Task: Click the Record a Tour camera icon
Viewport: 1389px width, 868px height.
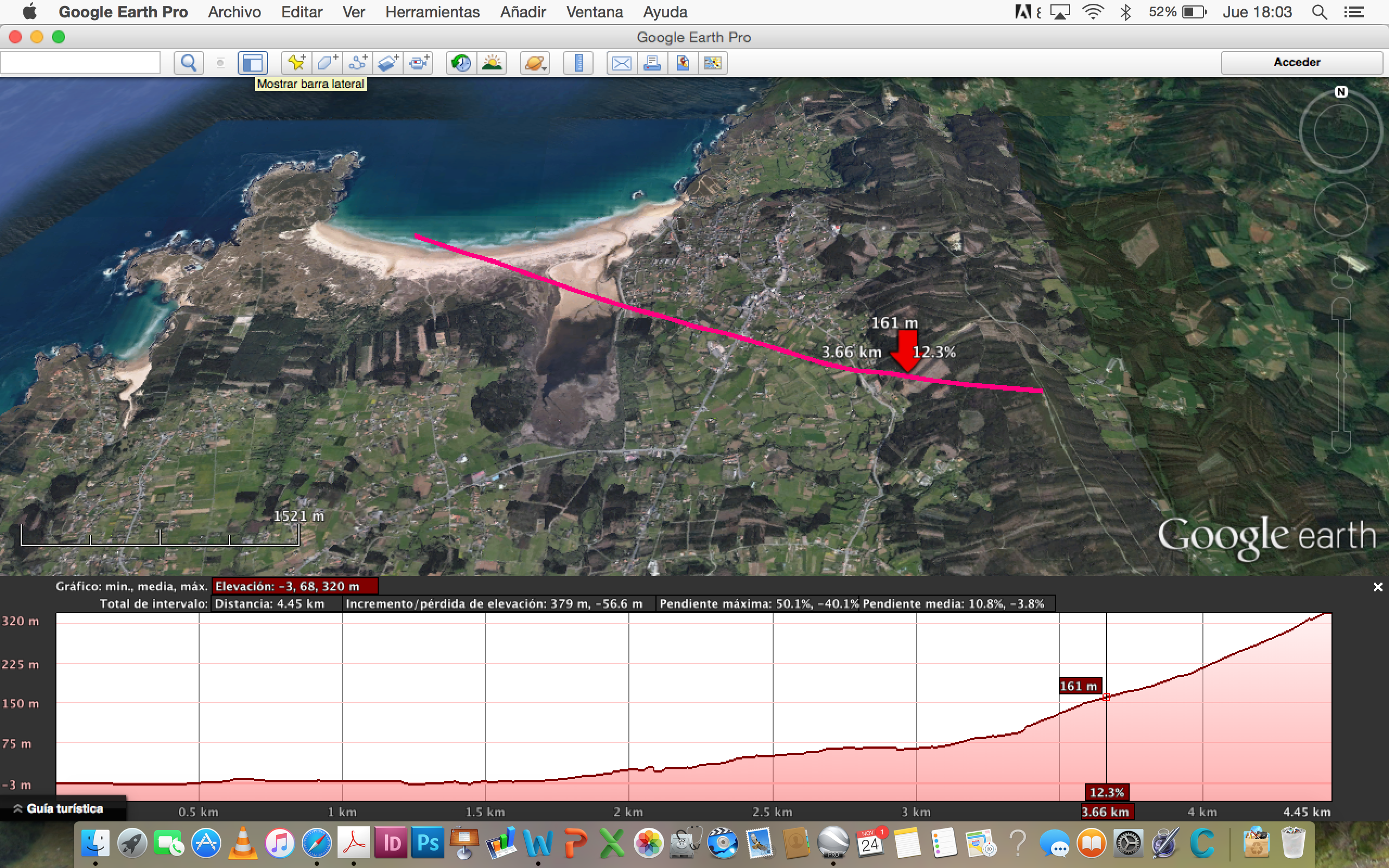Action: [418, 62]
